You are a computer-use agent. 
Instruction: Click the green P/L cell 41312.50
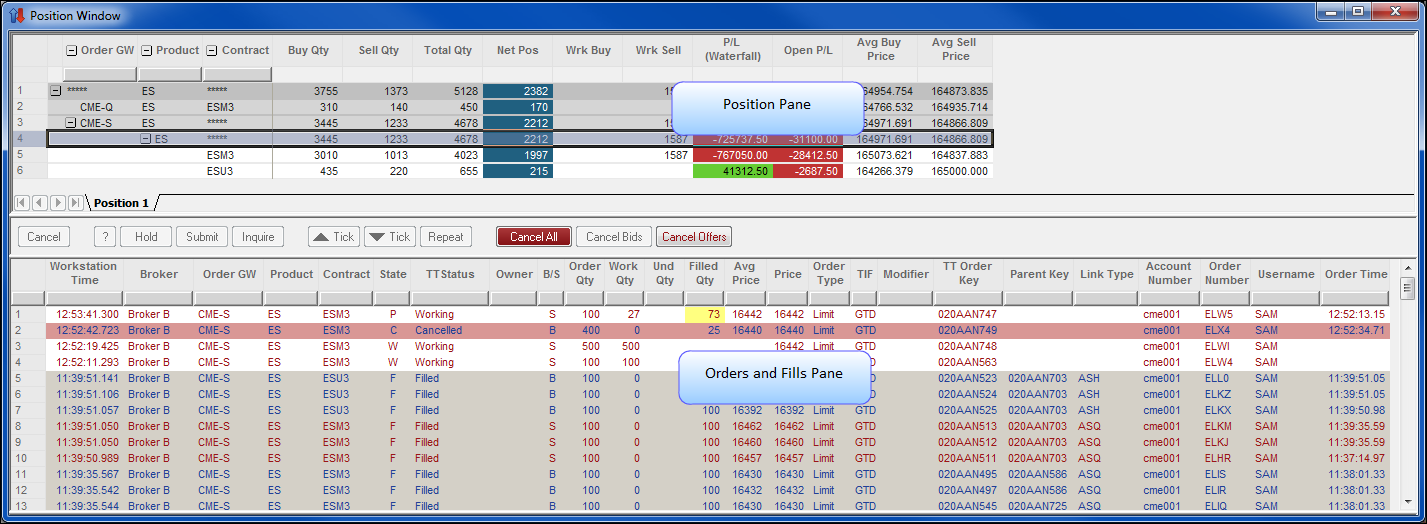pos(732,171)
